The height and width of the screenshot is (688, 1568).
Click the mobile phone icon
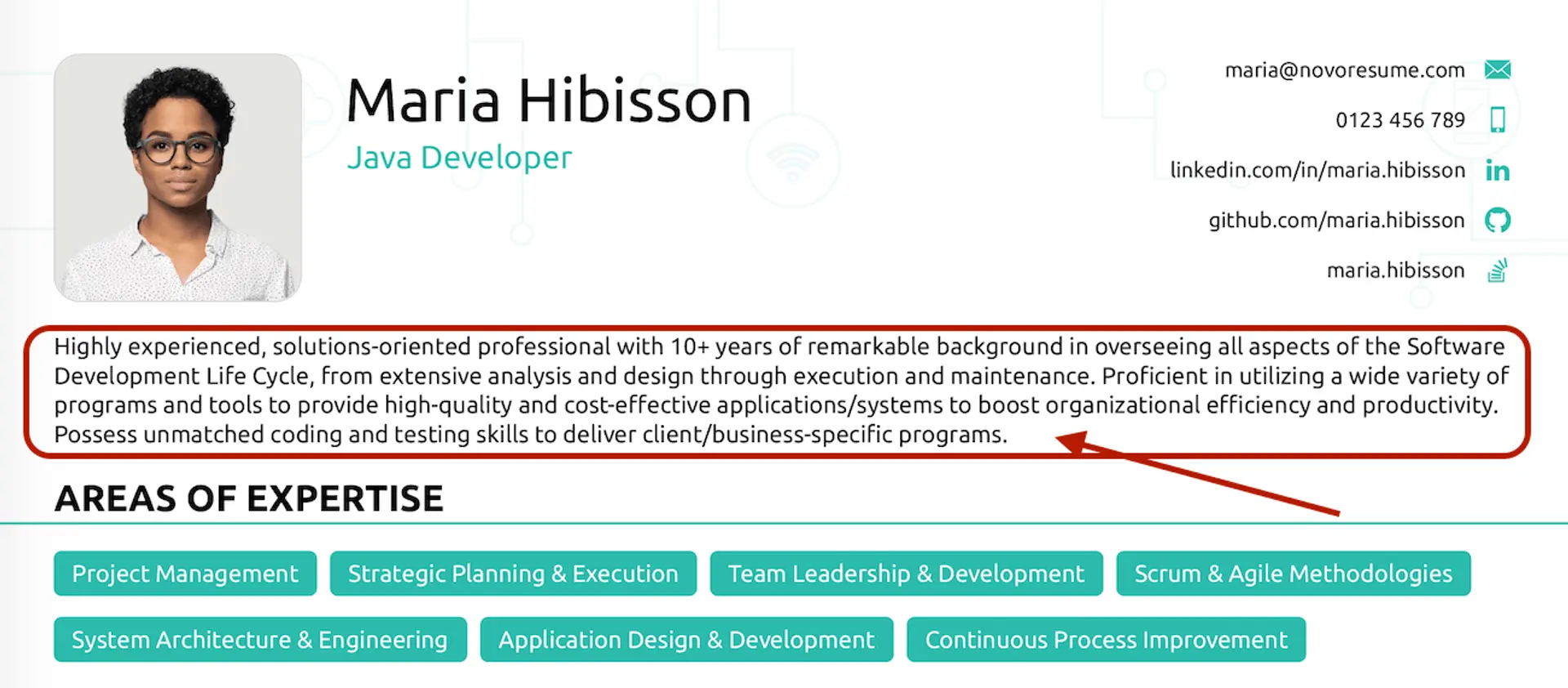coord(1497,119)
